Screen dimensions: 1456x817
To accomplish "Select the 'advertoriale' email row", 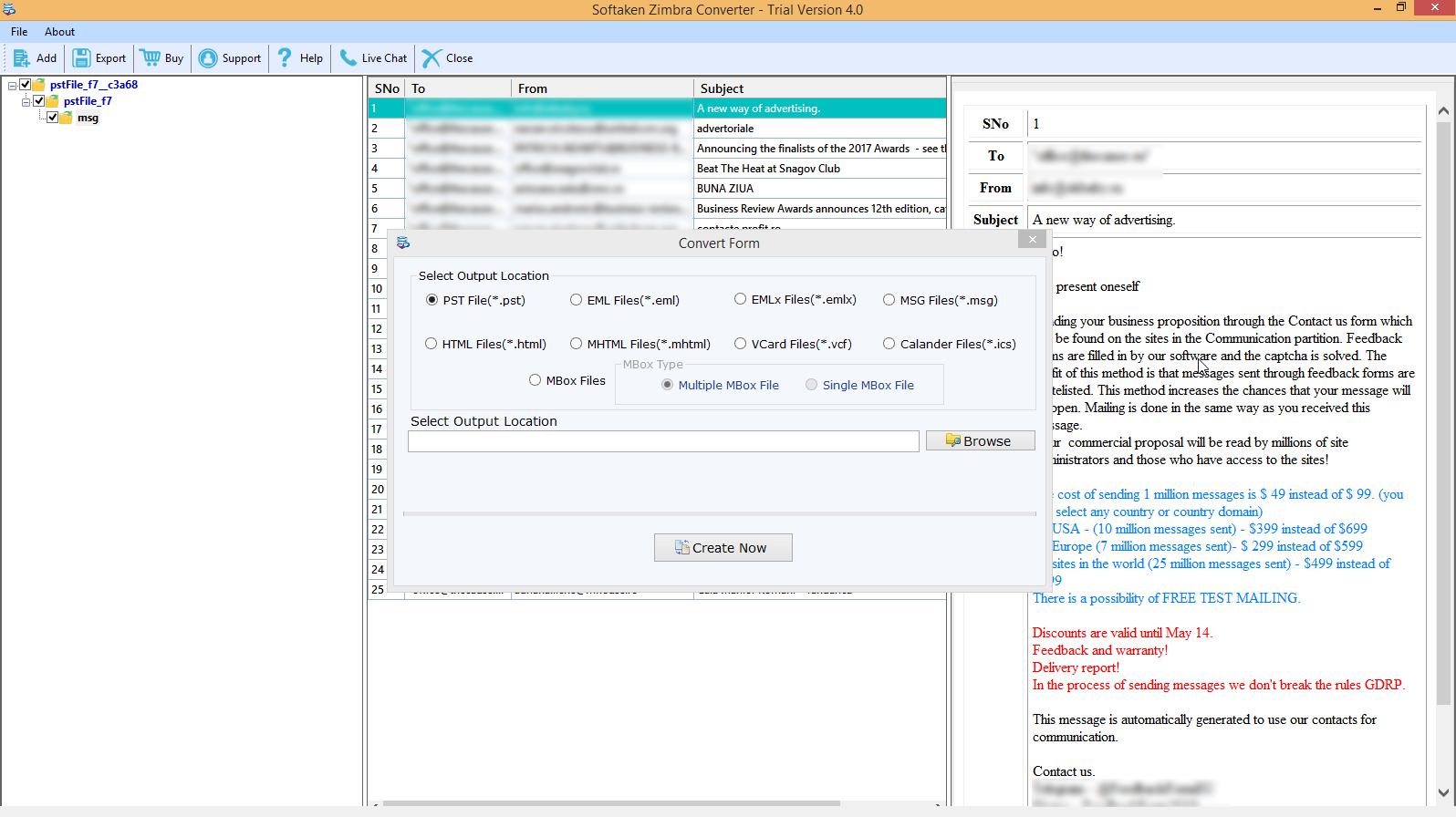I will tap(657, 129).
